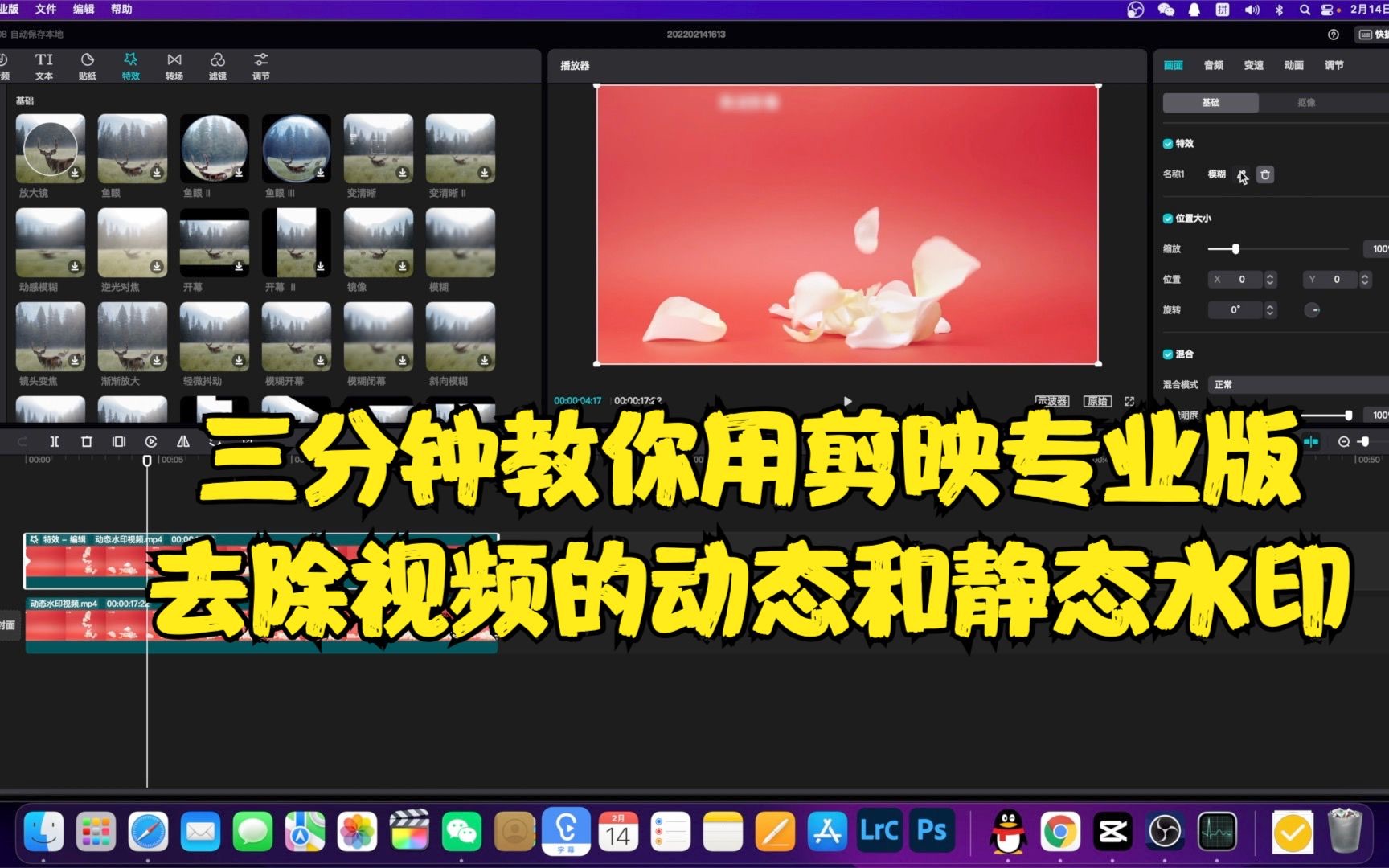Select the 基础 sub-tab
1389x868 pixels.
[x=1211, y=103]
